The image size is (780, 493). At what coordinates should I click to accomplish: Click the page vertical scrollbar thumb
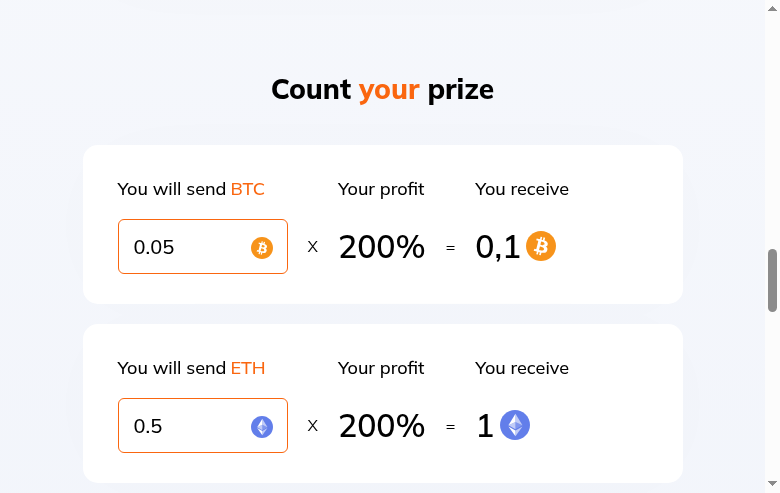[x=772, y=280]
